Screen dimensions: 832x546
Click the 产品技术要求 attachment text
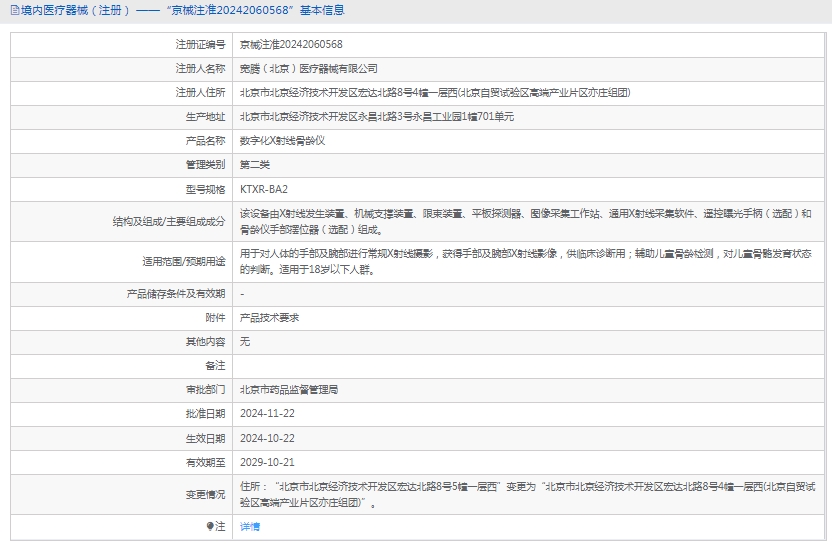pyautogui.click(x=269, y=318)
